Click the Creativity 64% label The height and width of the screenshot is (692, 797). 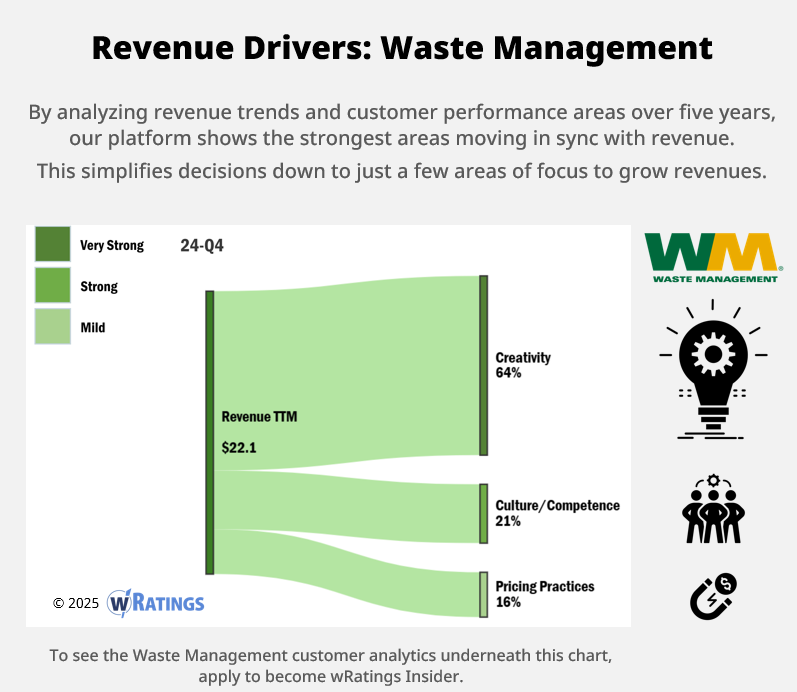click(x=523, y=365)
